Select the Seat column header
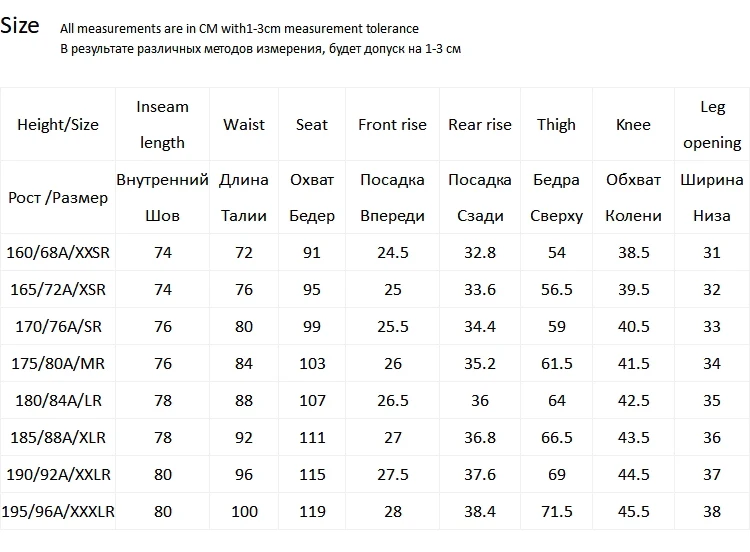 pos(312,124)
